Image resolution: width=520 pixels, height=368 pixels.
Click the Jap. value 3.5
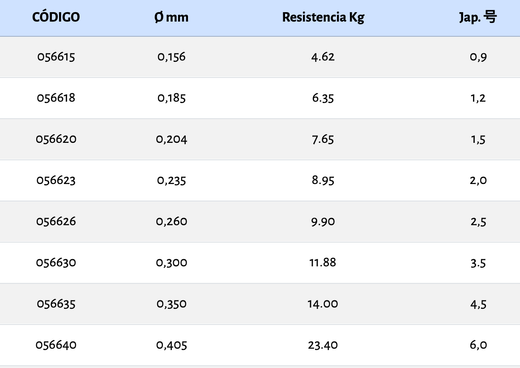point(478,263)
